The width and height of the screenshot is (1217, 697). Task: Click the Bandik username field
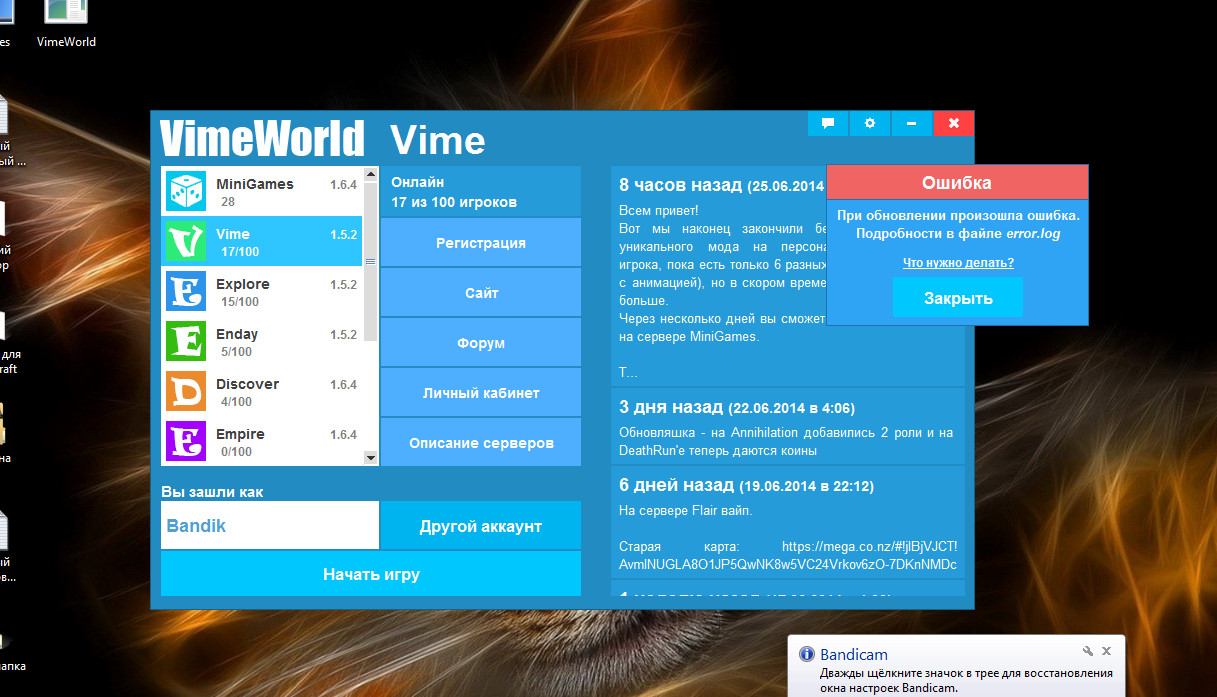270,526
